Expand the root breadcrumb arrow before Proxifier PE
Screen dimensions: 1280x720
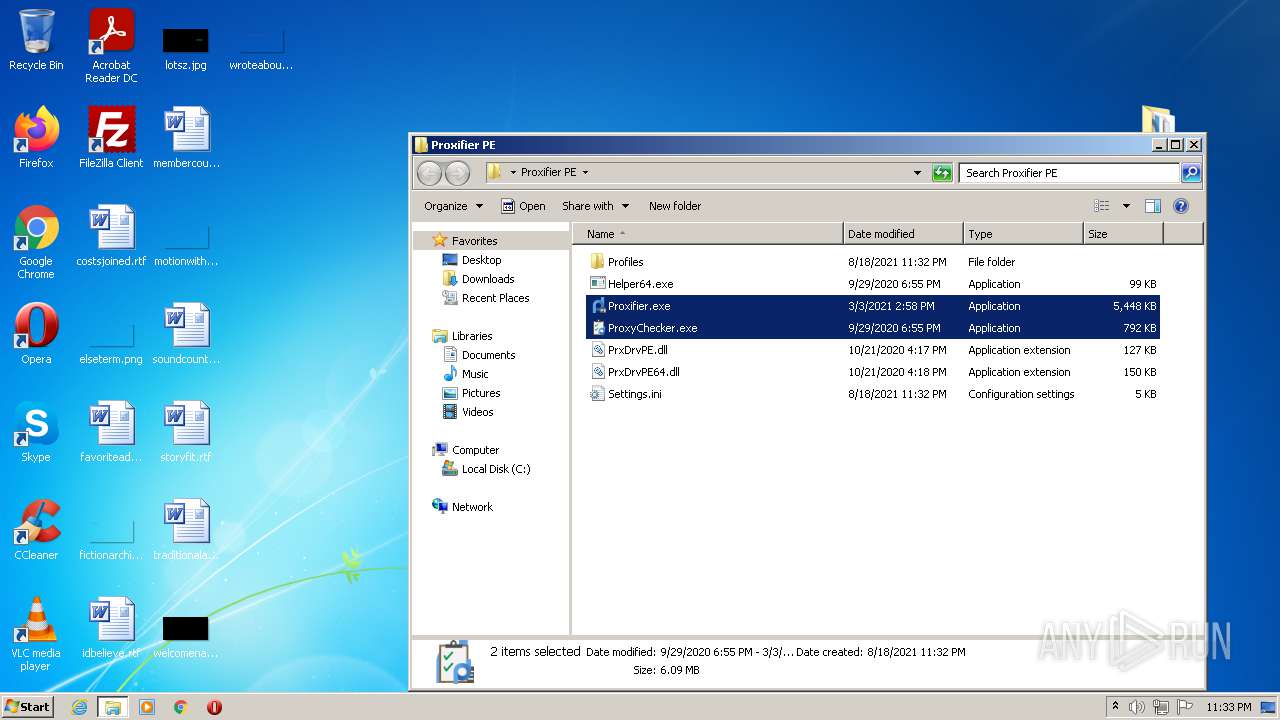(x=513, y=173)
